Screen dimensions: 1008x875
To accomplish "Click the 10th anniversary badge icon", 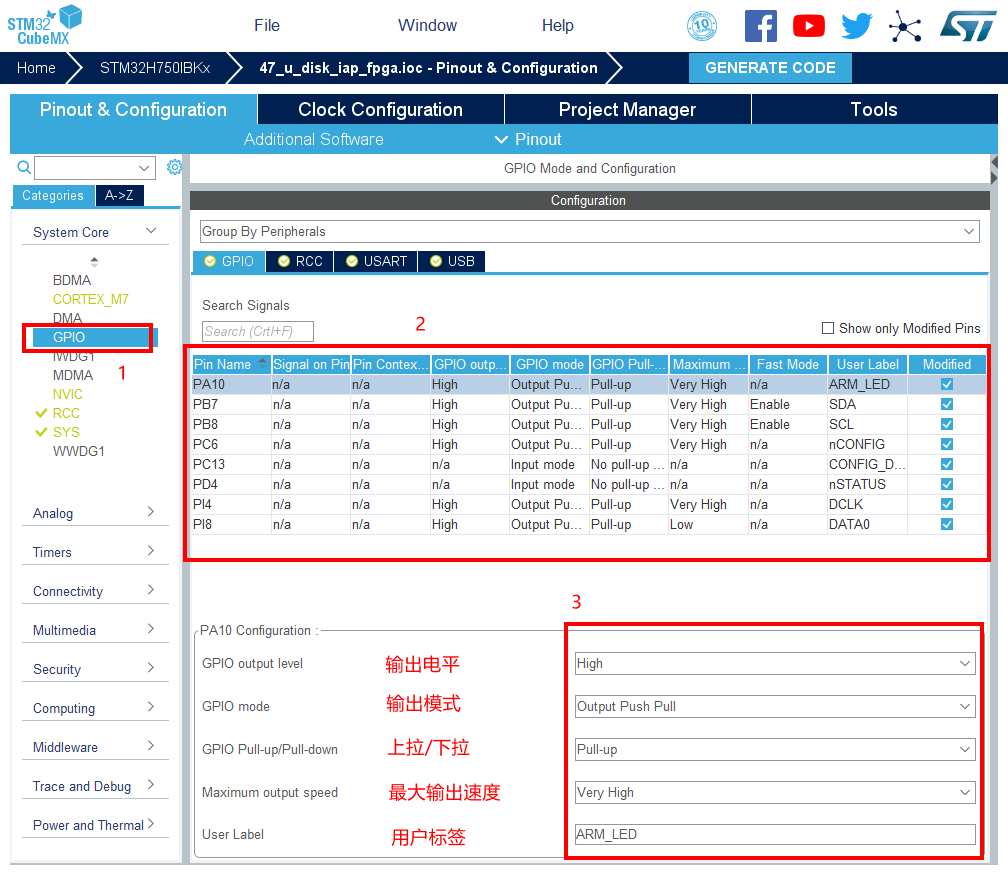I will [702, 26].
